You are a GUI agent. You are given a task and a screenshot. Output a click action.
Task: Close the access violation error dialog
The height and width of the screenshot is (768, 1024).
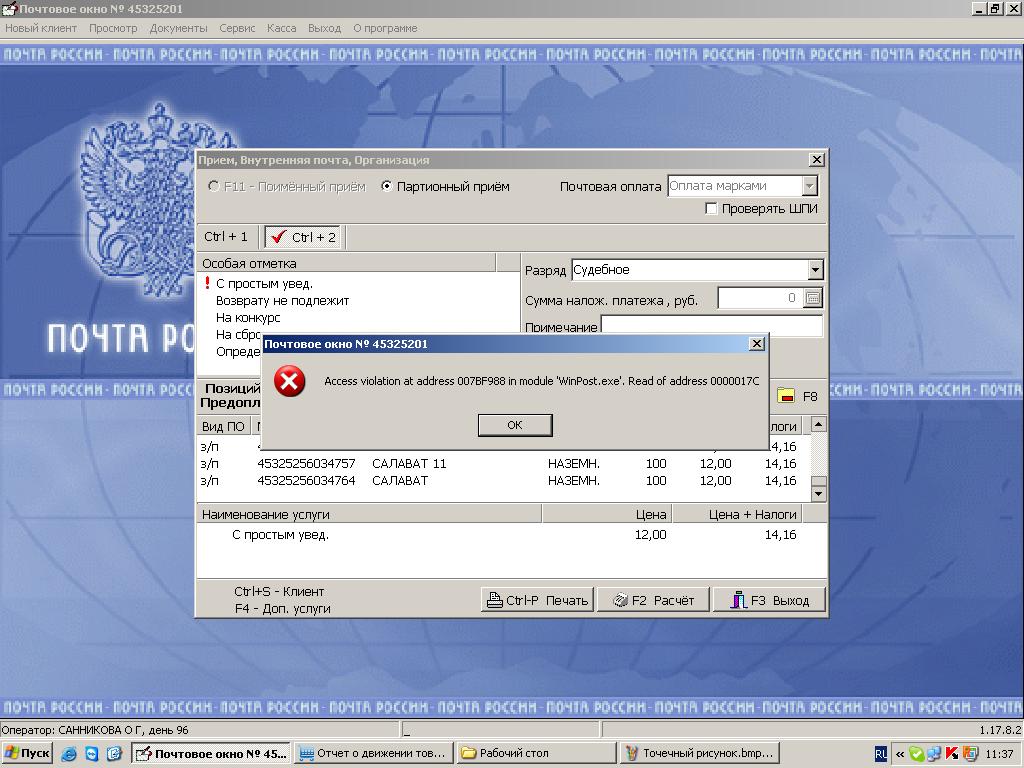click(756, 344)
